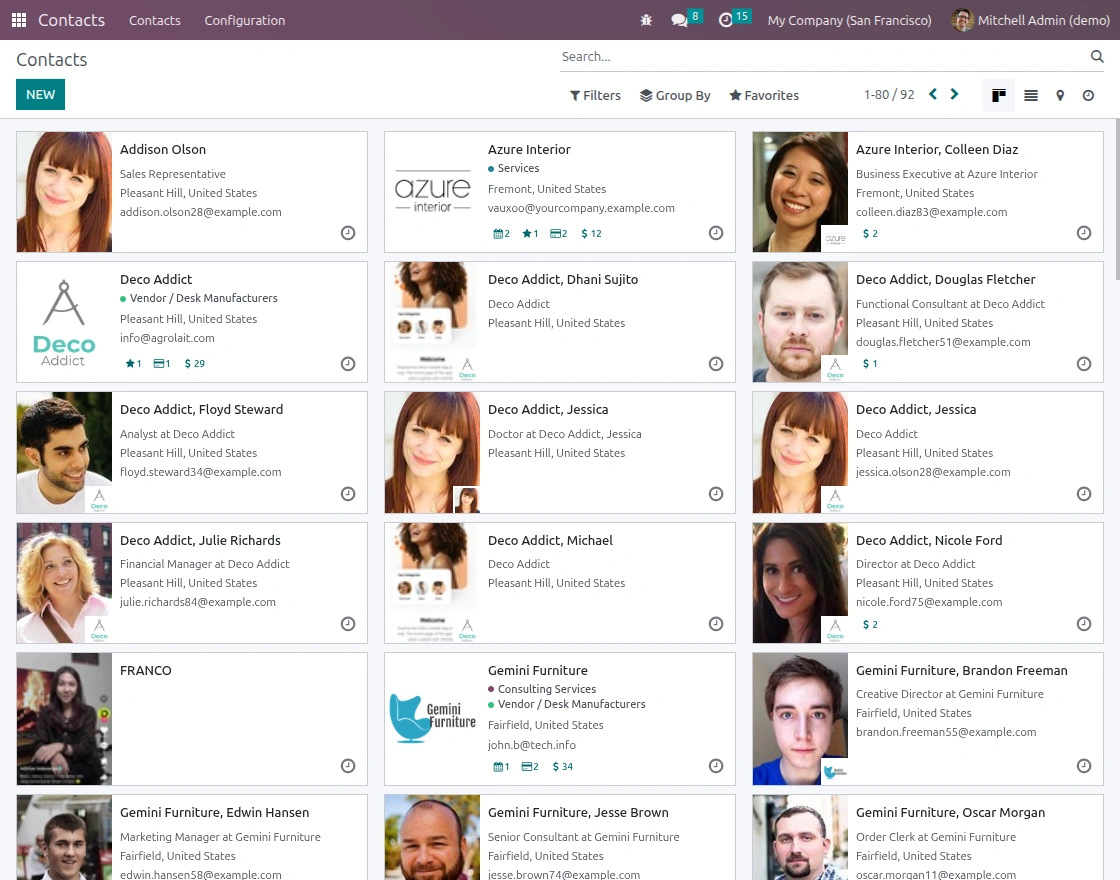
Task: Open the Contacts menu item
Action: coord(154,20)
